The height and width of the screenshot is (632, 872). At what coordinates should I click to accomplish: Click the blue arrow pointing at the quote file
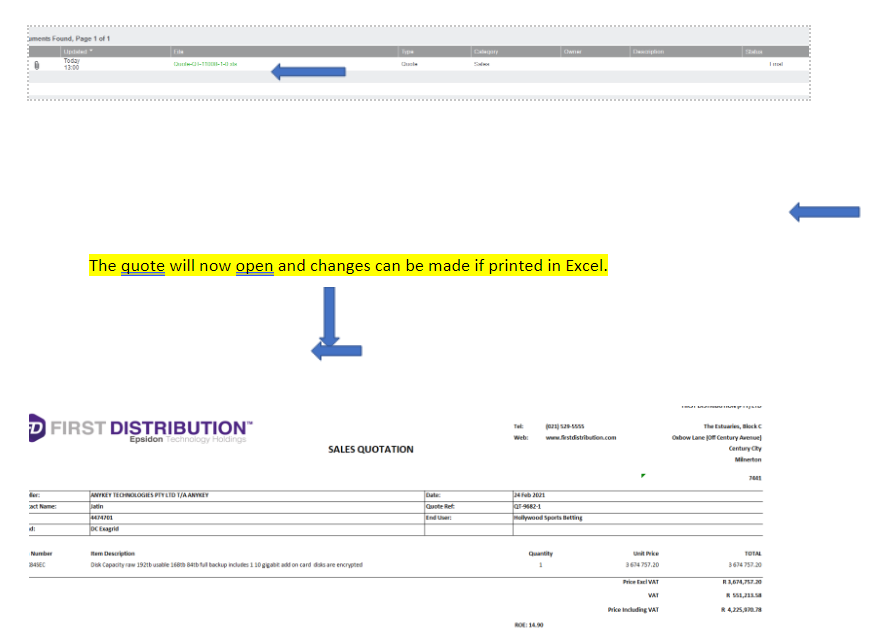308,71
